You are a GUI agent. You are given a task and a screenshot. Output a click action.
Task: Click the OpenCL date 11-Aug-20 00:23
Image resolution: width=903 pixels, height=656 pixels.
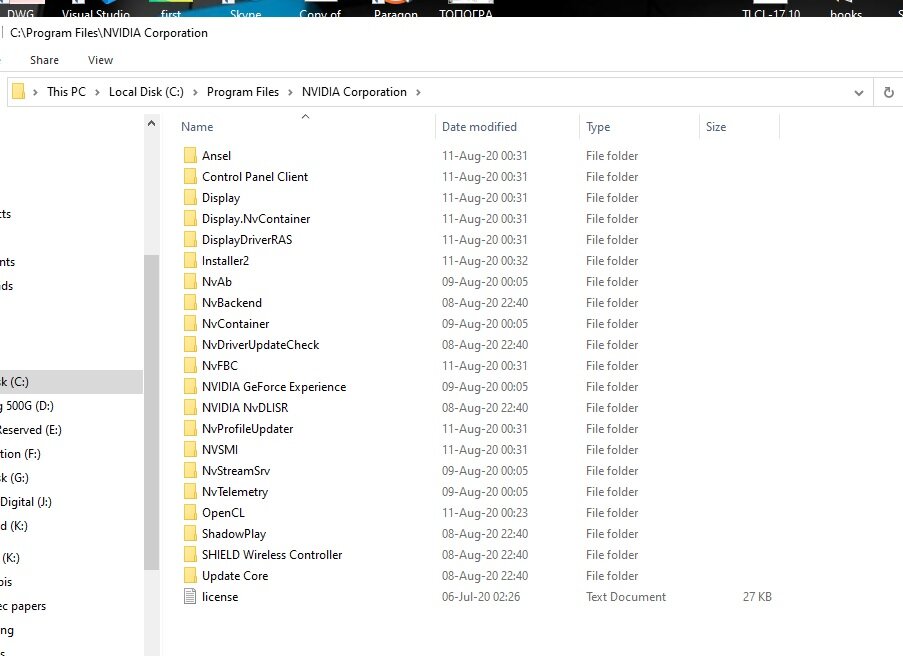click(484, 513)
